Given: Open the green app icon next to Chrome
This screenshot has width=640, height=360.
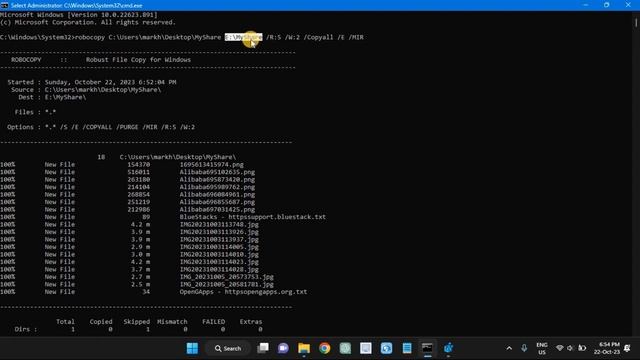Looking at the screenshot, I should click(x=345, y=348).
